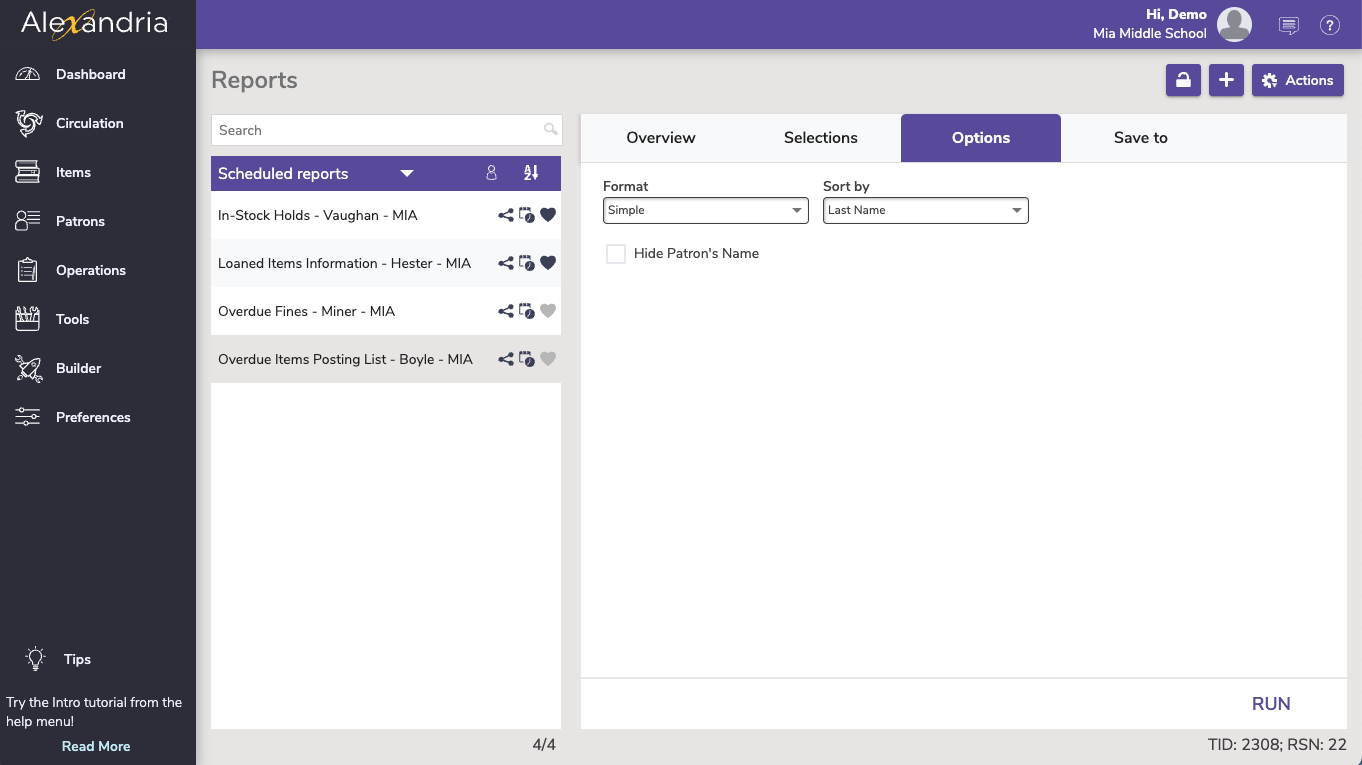Click the patron filter icon in list header
1362x765 pixels.
pyautogui.click(x=491, y=173)
